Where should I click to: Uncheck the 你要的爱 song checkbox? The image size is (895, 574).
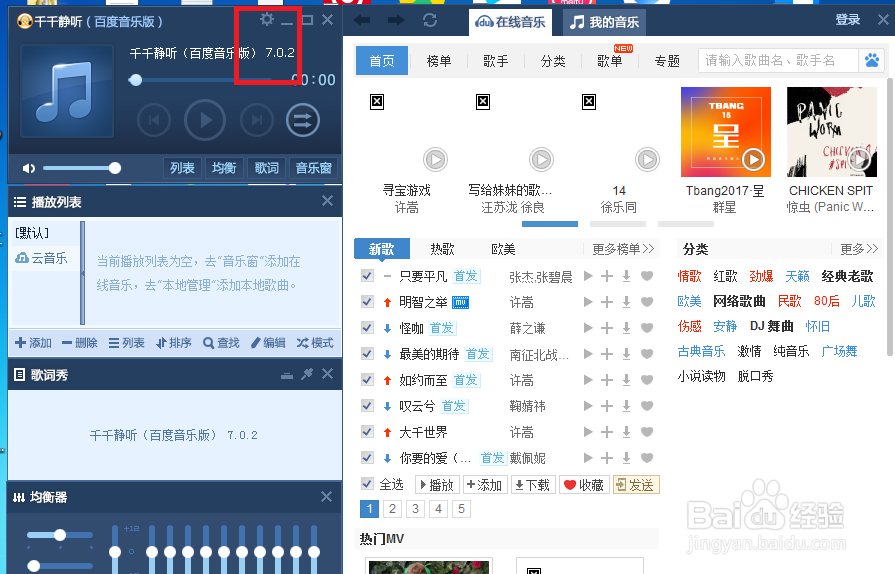click(x=367, y=458)
